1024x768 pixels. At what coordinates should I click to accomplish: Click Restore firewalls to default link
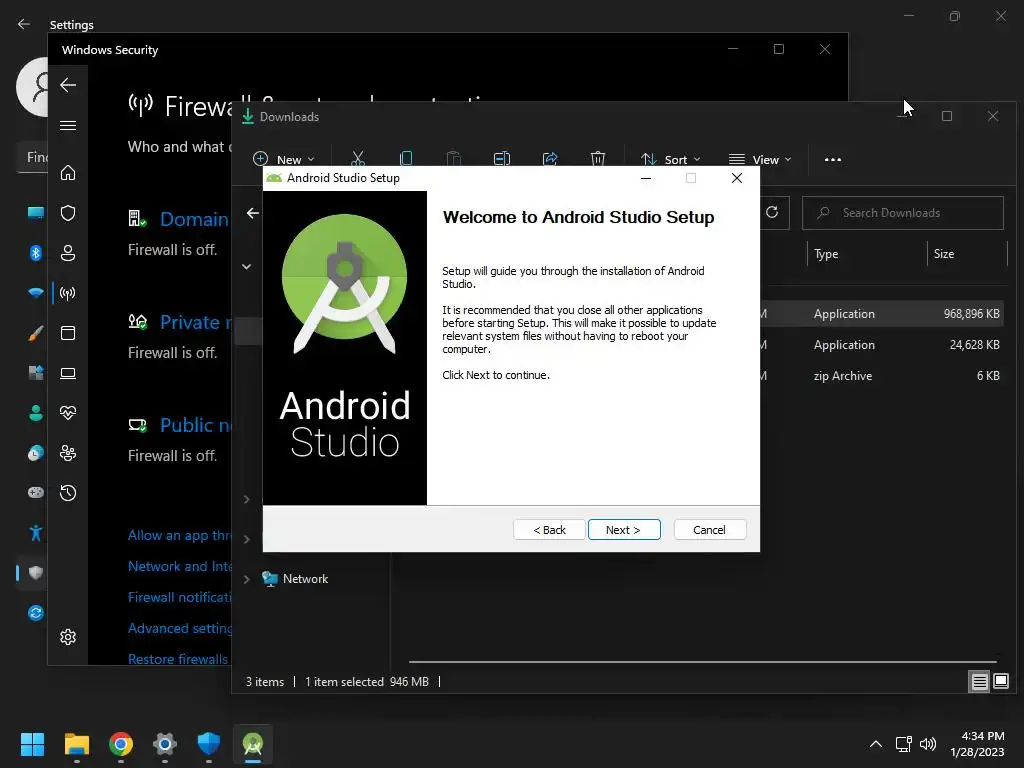pos(178,659)
